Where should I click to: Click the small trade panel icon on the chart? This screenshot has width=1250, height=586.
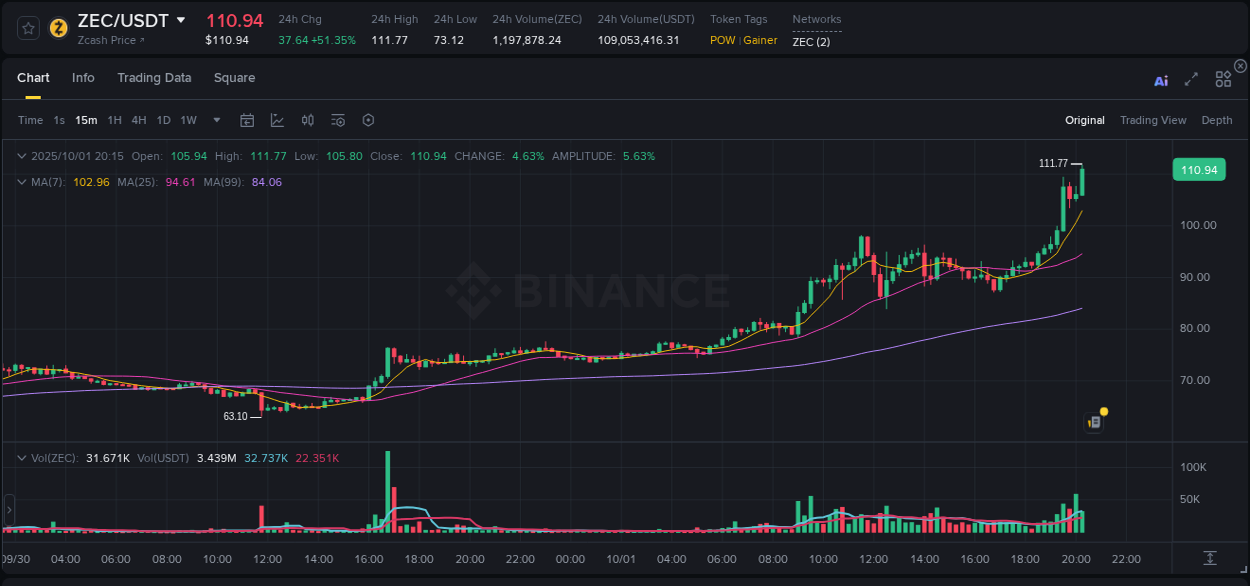click(x=1092, y=421)
